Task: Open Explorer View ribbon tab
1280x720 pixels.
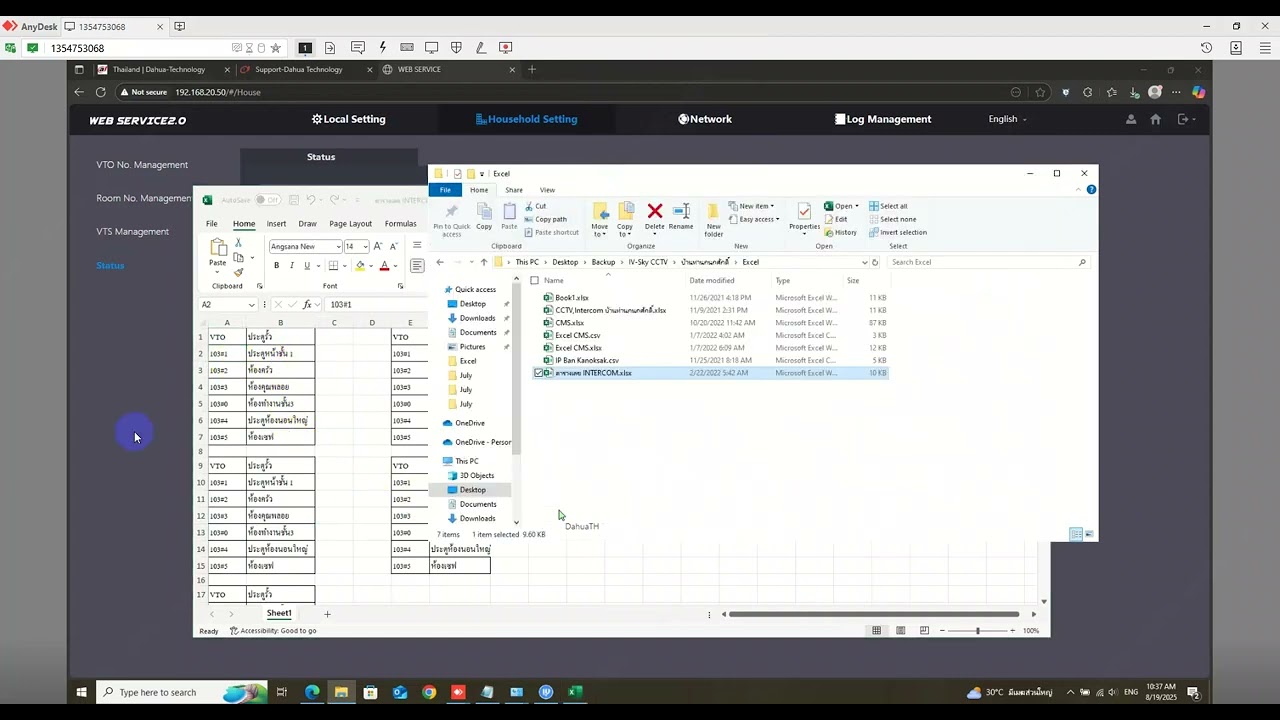Action: click(x=547, y=189)
